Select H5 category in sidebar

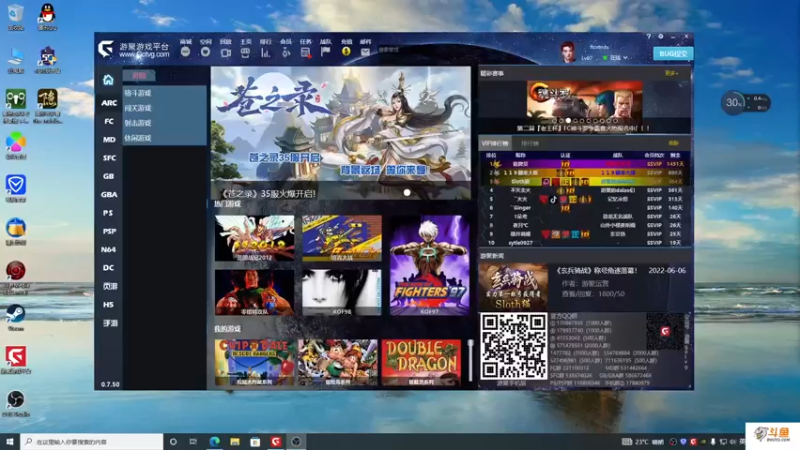coord(108,305)
